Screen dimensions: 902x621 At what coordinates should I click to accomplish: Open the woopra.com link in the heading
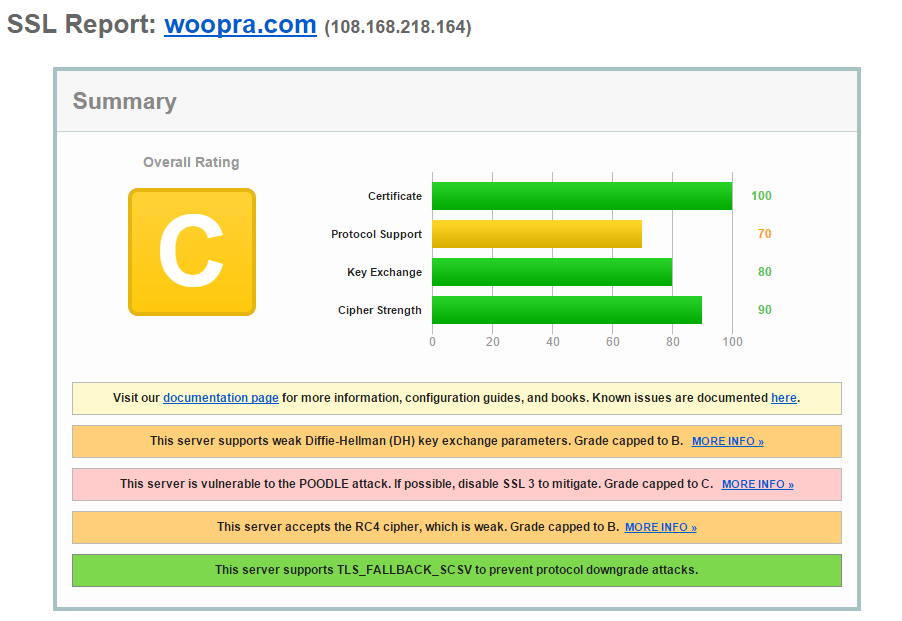point(240,25)
